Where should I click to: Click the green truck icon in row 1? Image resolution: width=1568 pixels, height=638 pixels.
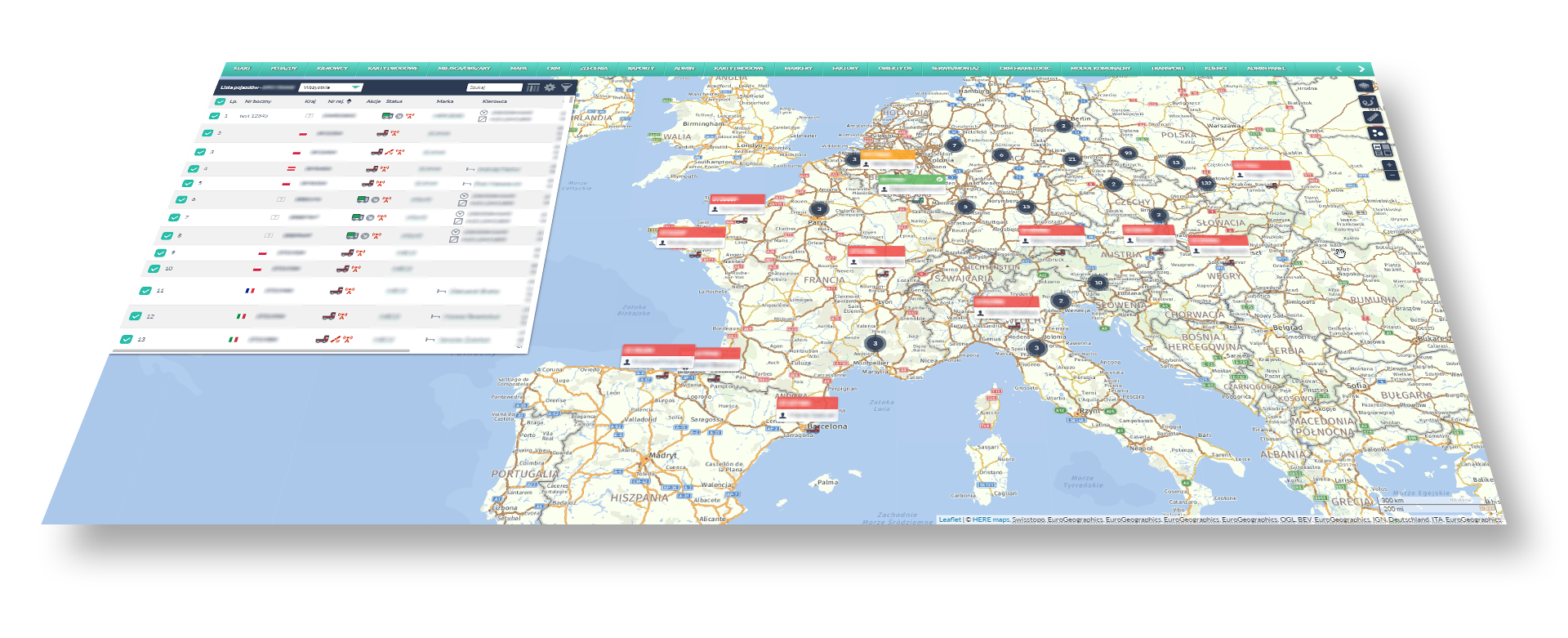click(x=387, y=116)
